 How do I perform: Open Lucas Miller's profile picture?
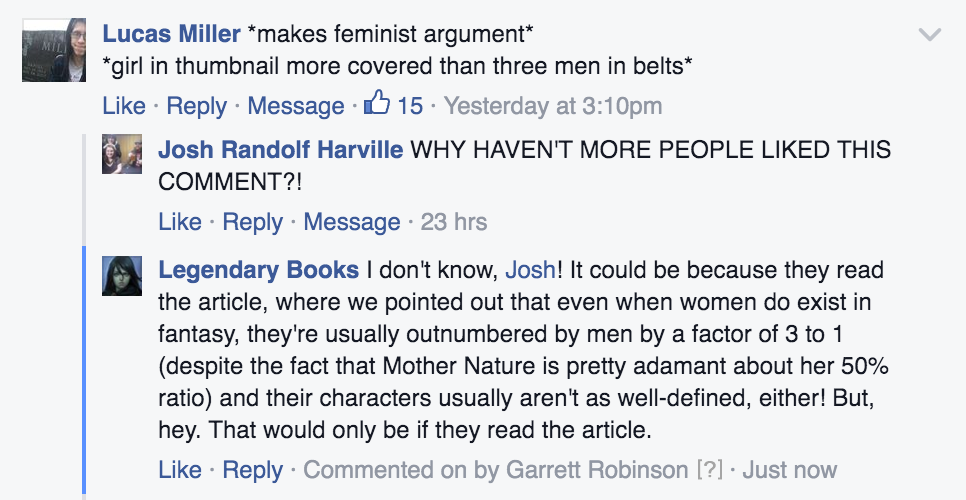click(47, 50)
